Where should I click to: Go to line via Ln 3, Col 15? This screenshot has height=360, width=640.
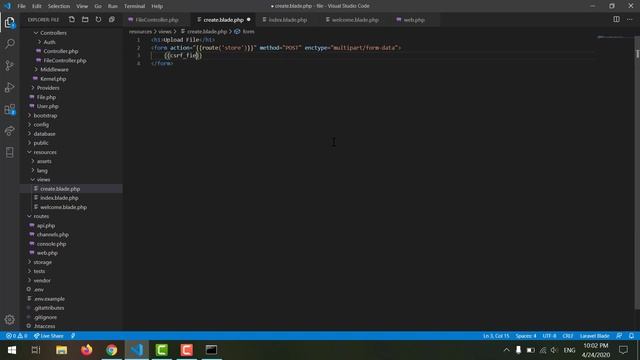(x=496, y=336)
